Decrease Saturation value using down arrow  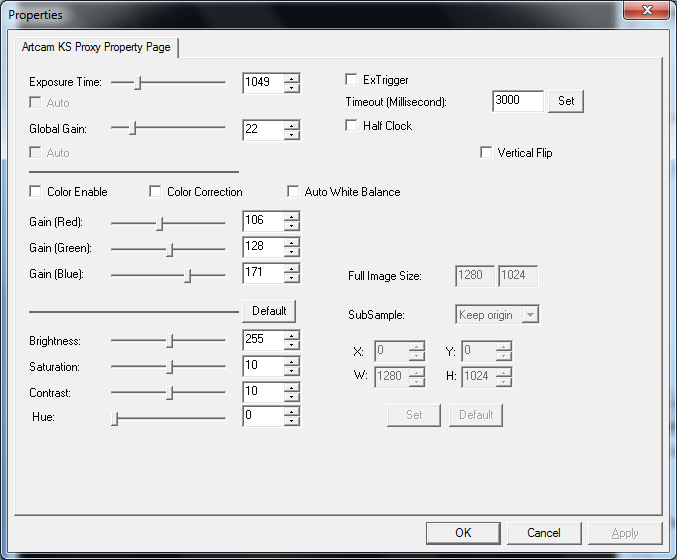pyautogui.click(x=292, y=371)
